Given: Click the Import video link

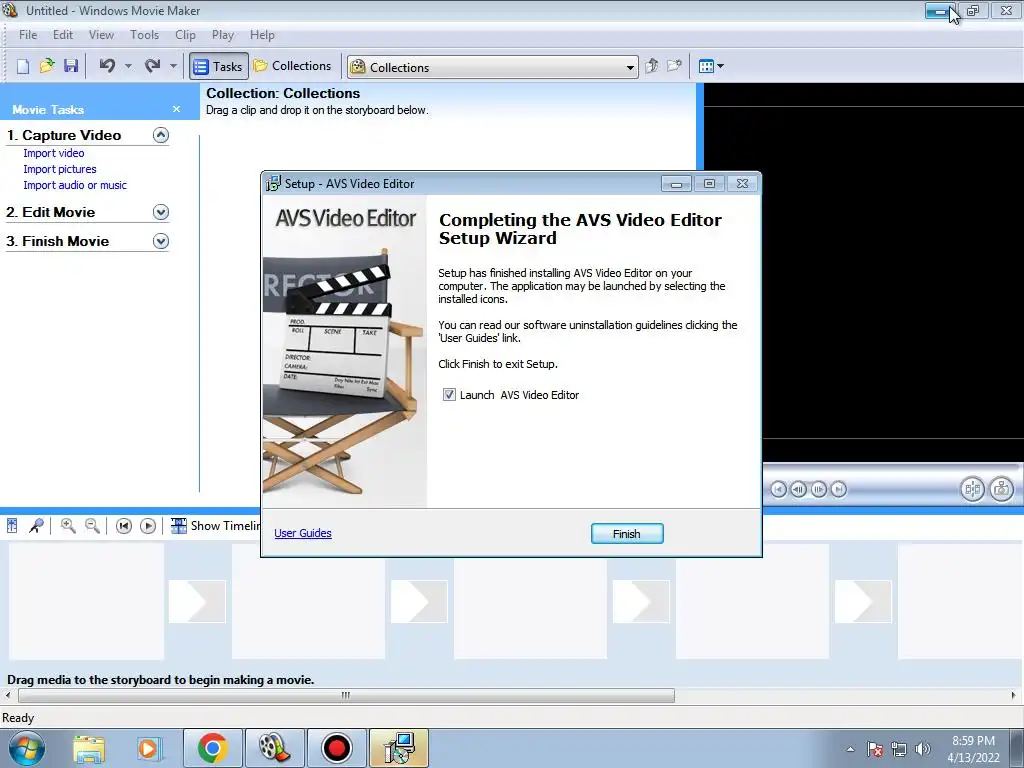Looking at the screenshot, I should coord(54,153).
